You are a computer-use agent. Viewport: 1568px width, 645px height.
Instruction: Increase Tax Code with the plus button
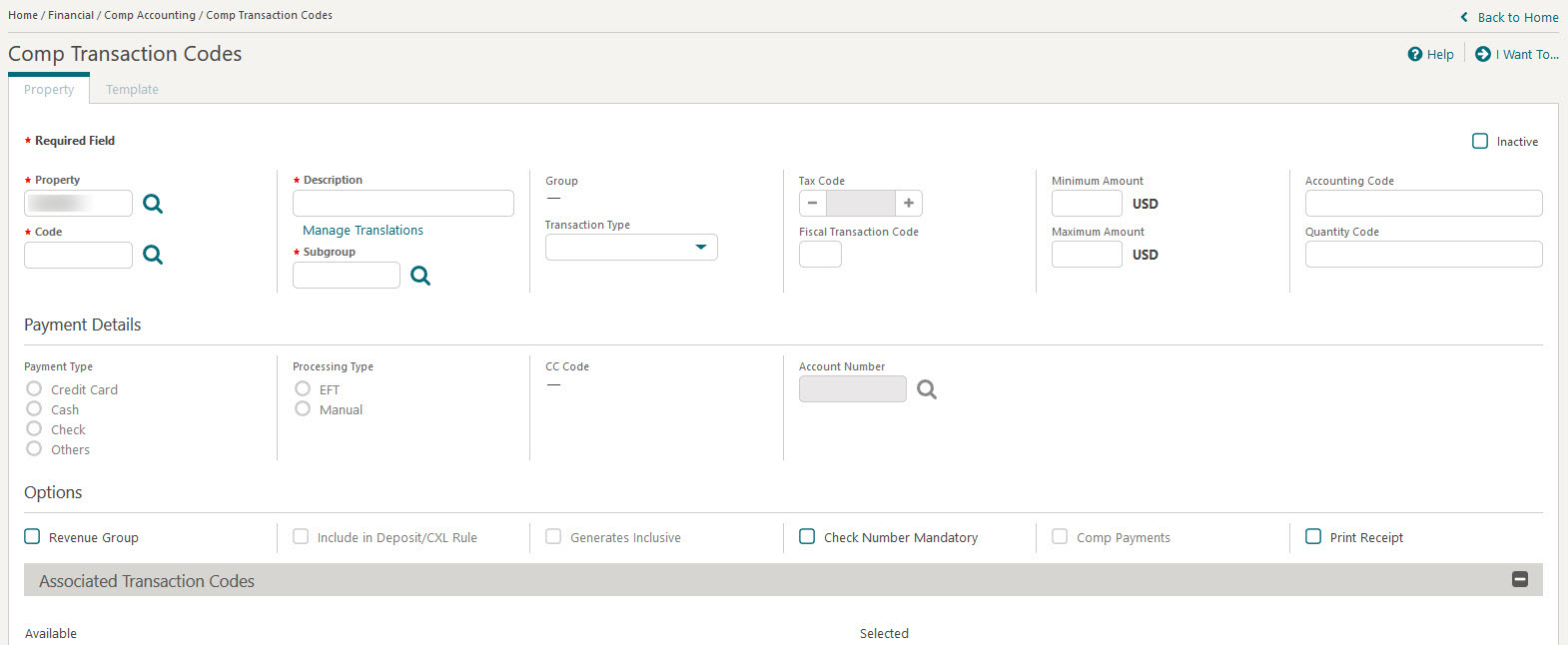(x=909, y=204)
